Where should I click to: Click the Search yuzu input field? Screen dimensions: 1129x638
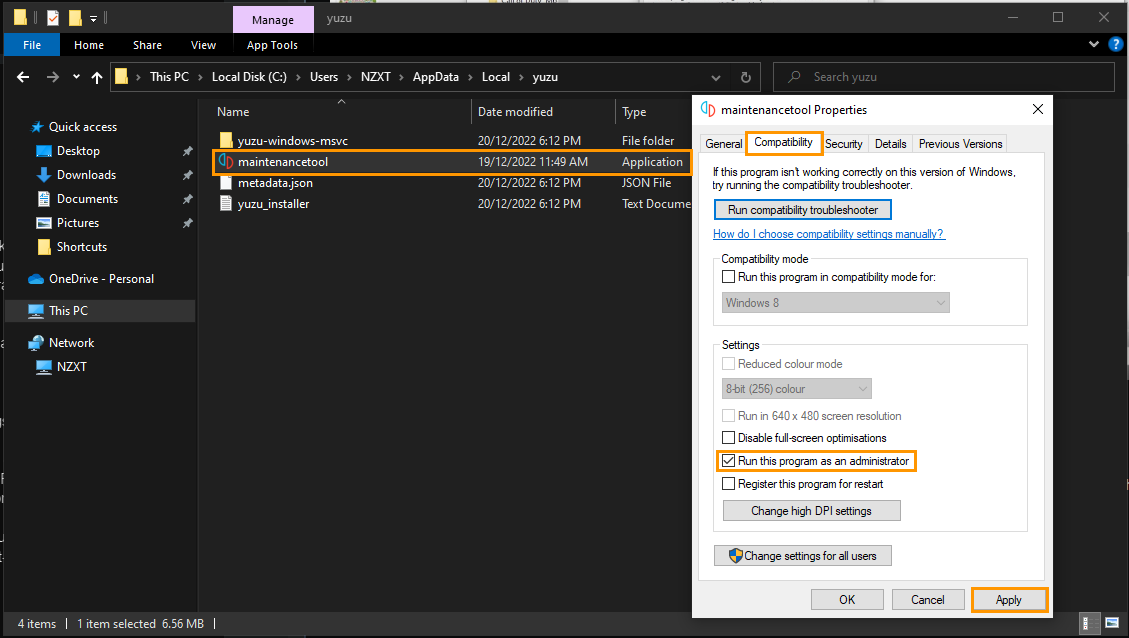click(944, 77)
